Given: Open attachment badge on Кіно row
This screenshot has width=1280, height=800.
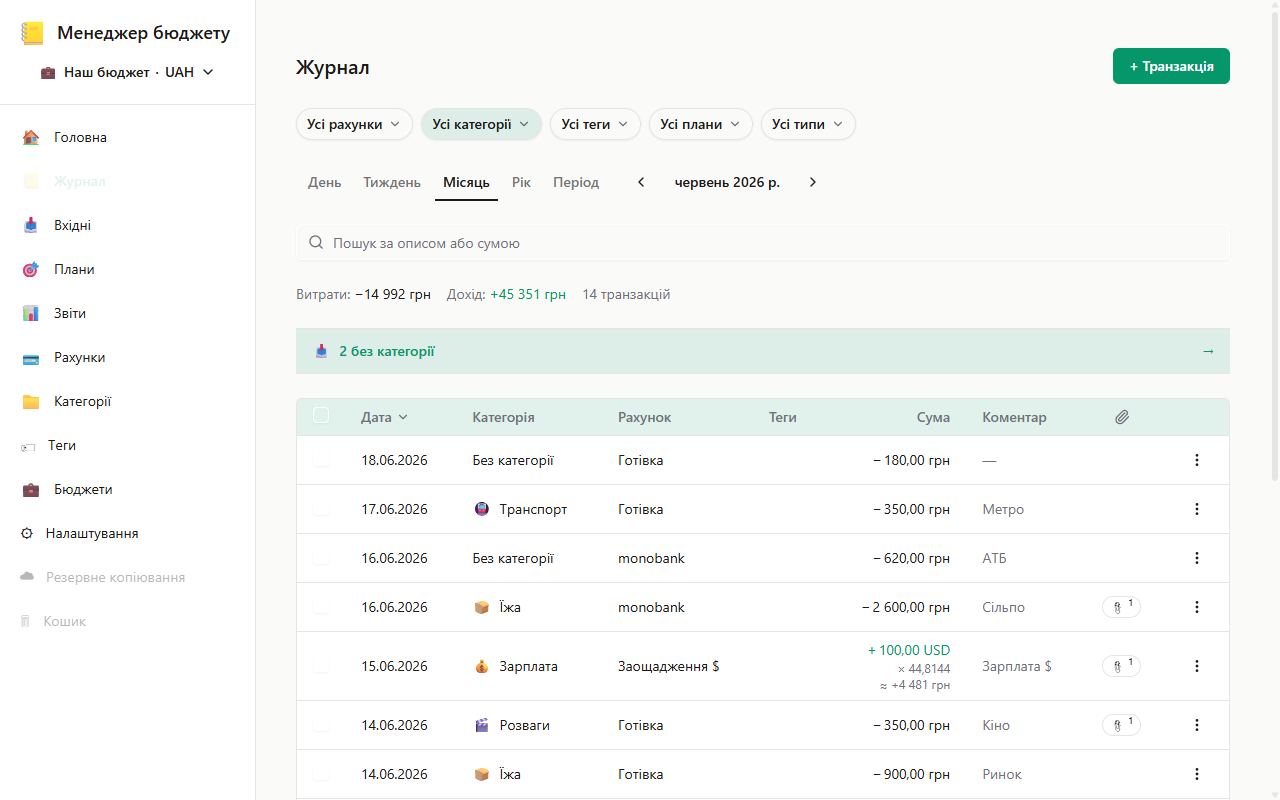Looking at the screenshot, I should (1121, 725).
